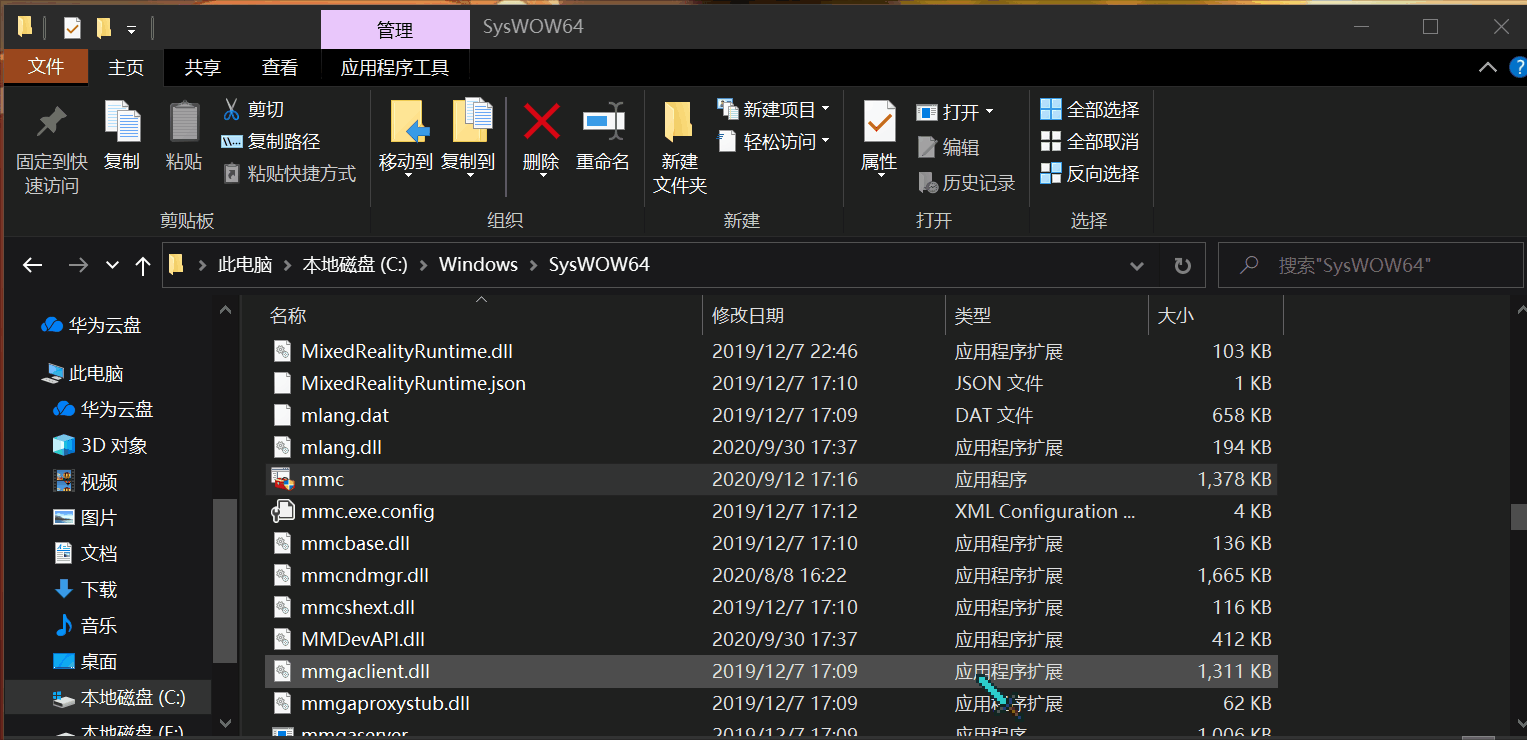Select mmcndmgr.dll file
The height and width of the screenshot is (740, 1527).
coord(770,575)
